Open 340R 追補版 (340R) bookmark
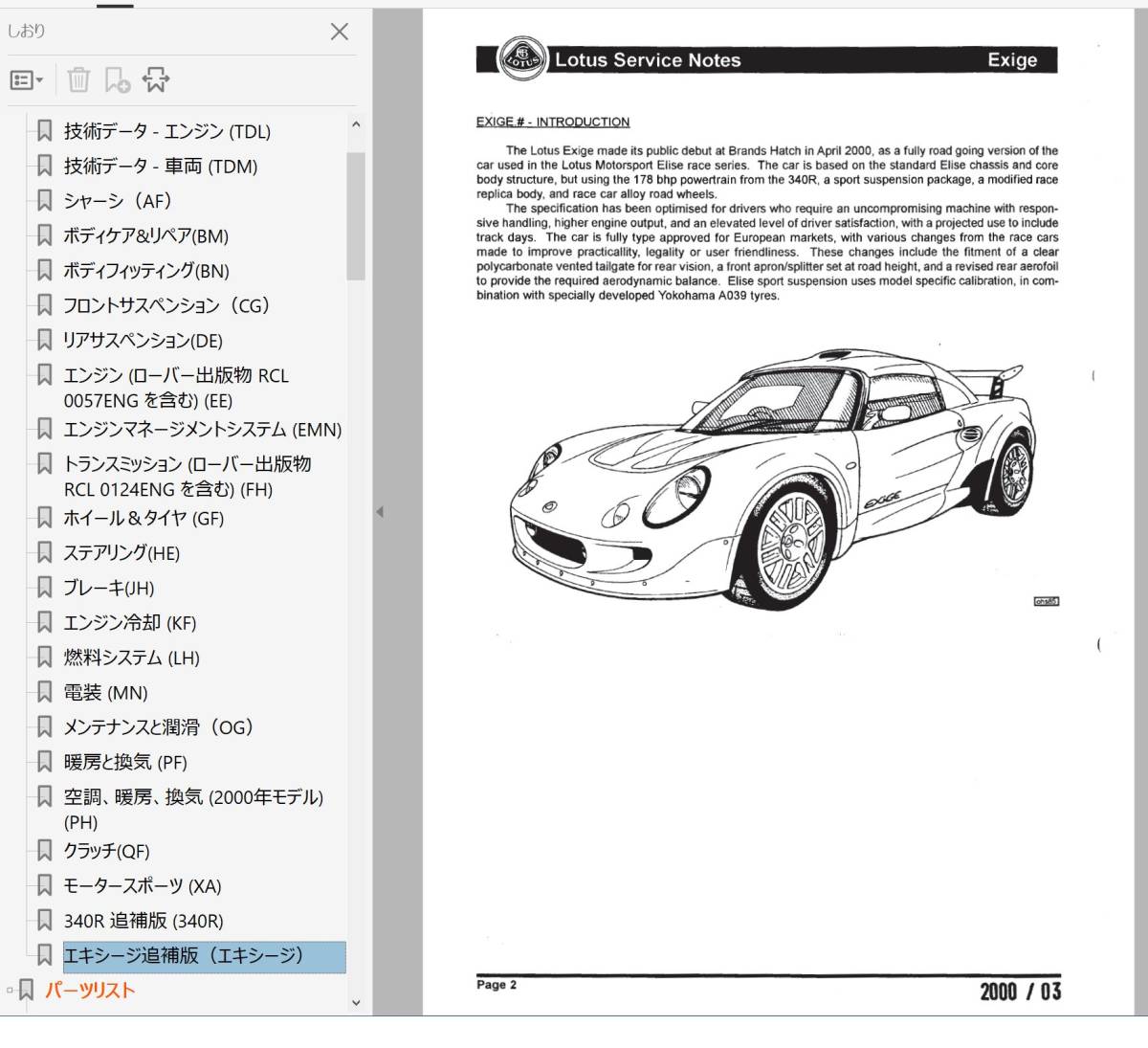 143,922
